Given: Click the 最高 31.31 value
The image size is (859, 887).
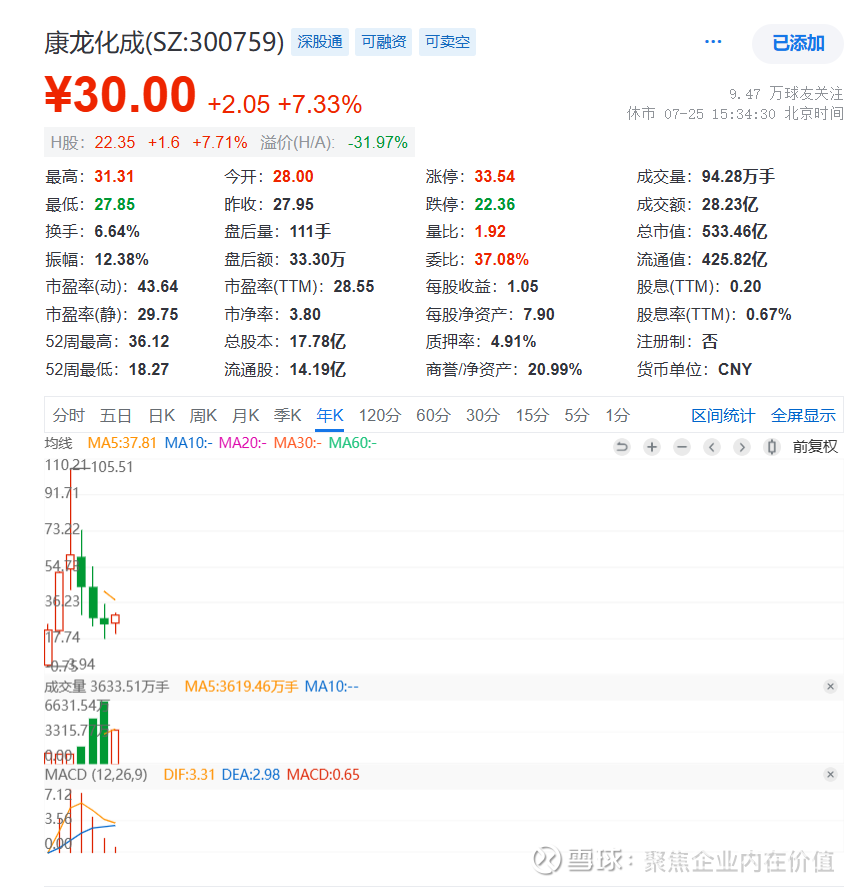Looking at the screenshot, I should (114, 176).
